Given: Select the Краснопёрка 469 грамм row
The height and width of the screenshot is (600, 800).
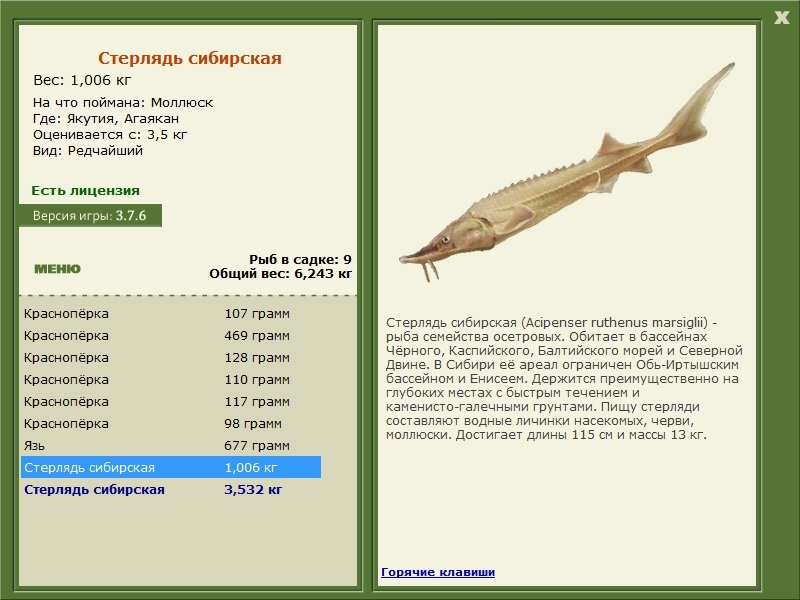Looking at the screenshot, I should [171, 335].
